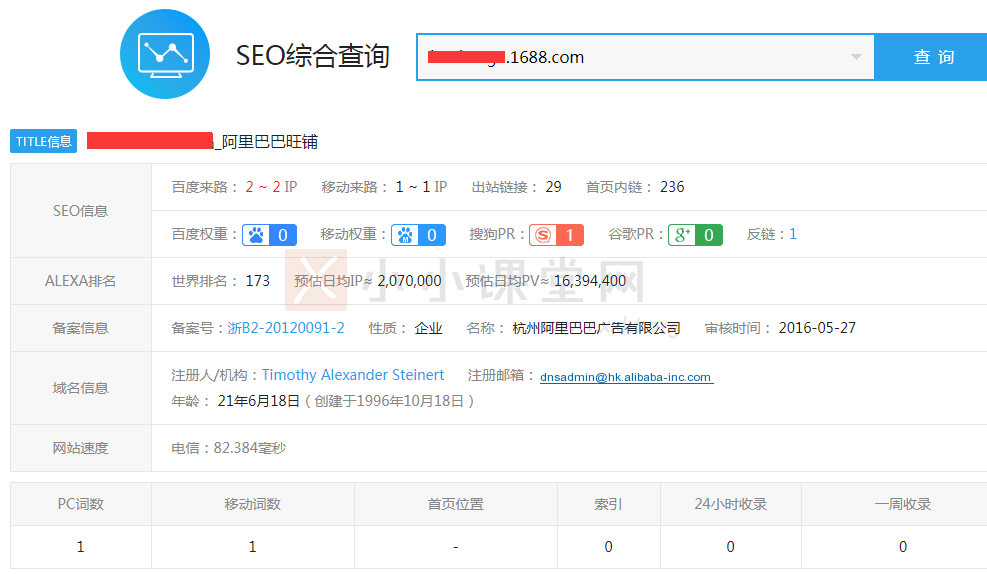
Task: Click the paw icon beside 移动权重
Action: click(405, 235)
